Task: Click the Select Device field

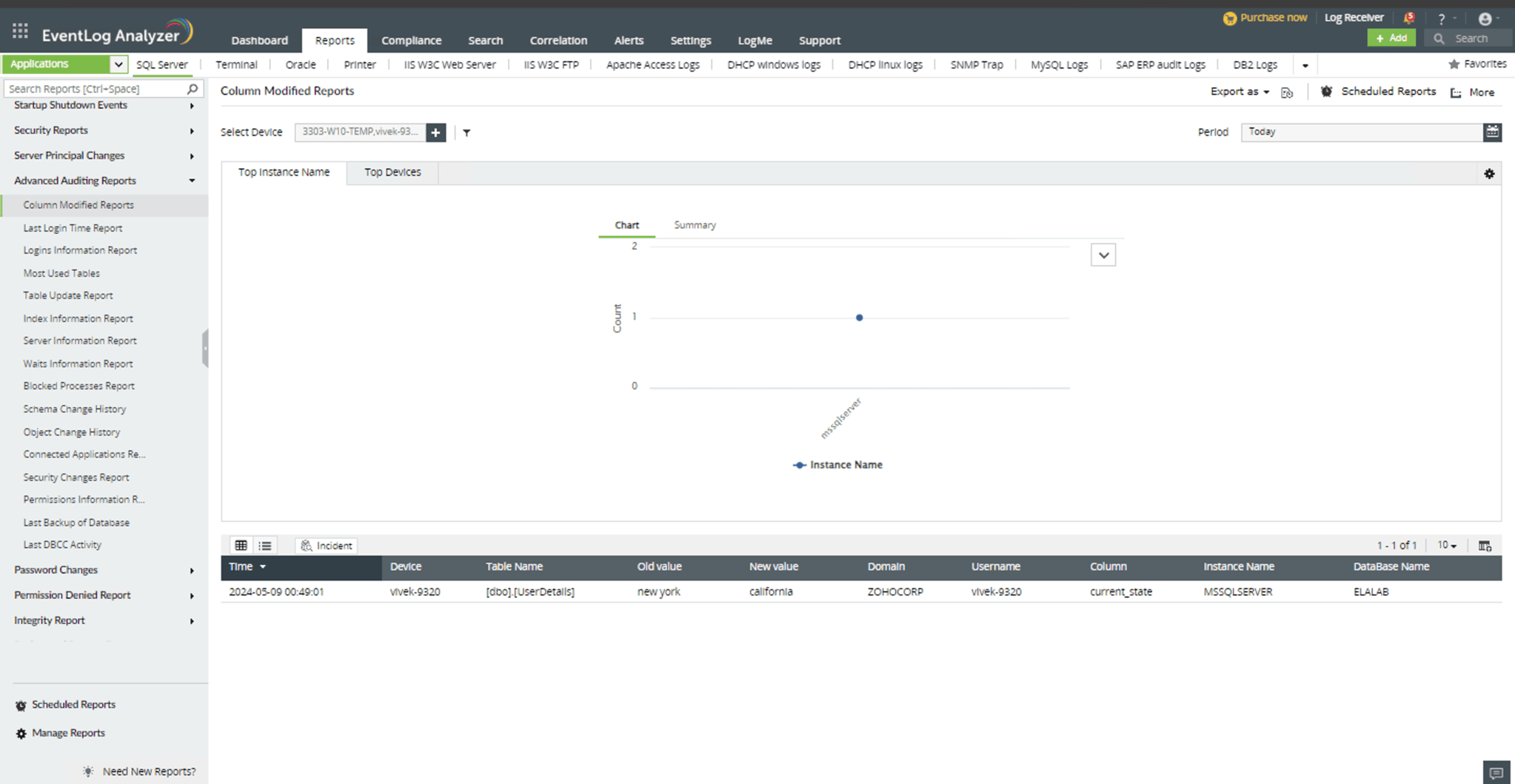Action: [361, 133]
